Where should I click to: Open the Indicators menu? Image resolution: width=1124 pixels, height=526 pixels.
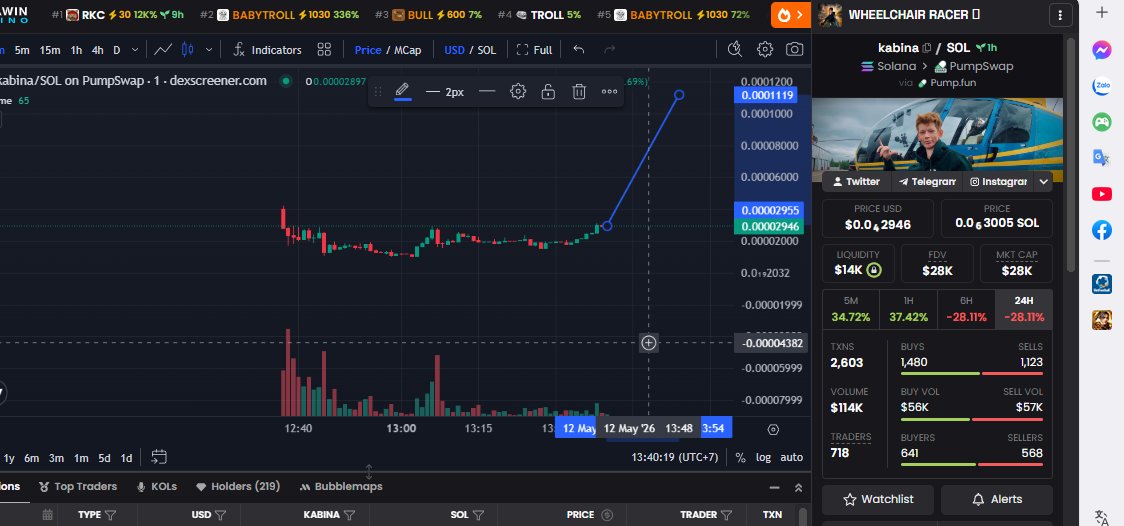[x=267, y=49]
